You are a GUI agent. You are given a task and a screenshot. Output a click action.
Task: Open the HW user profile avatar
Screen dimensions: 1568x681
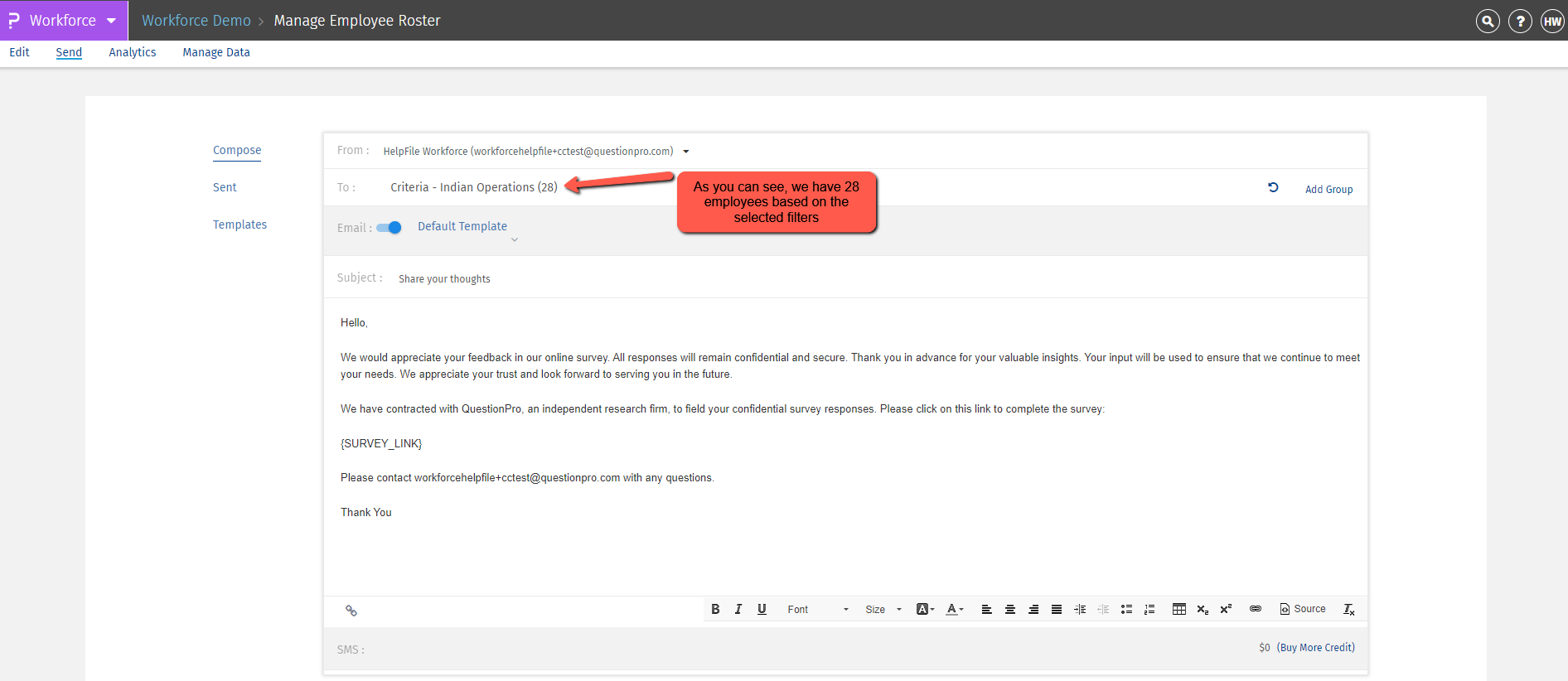1552,21
